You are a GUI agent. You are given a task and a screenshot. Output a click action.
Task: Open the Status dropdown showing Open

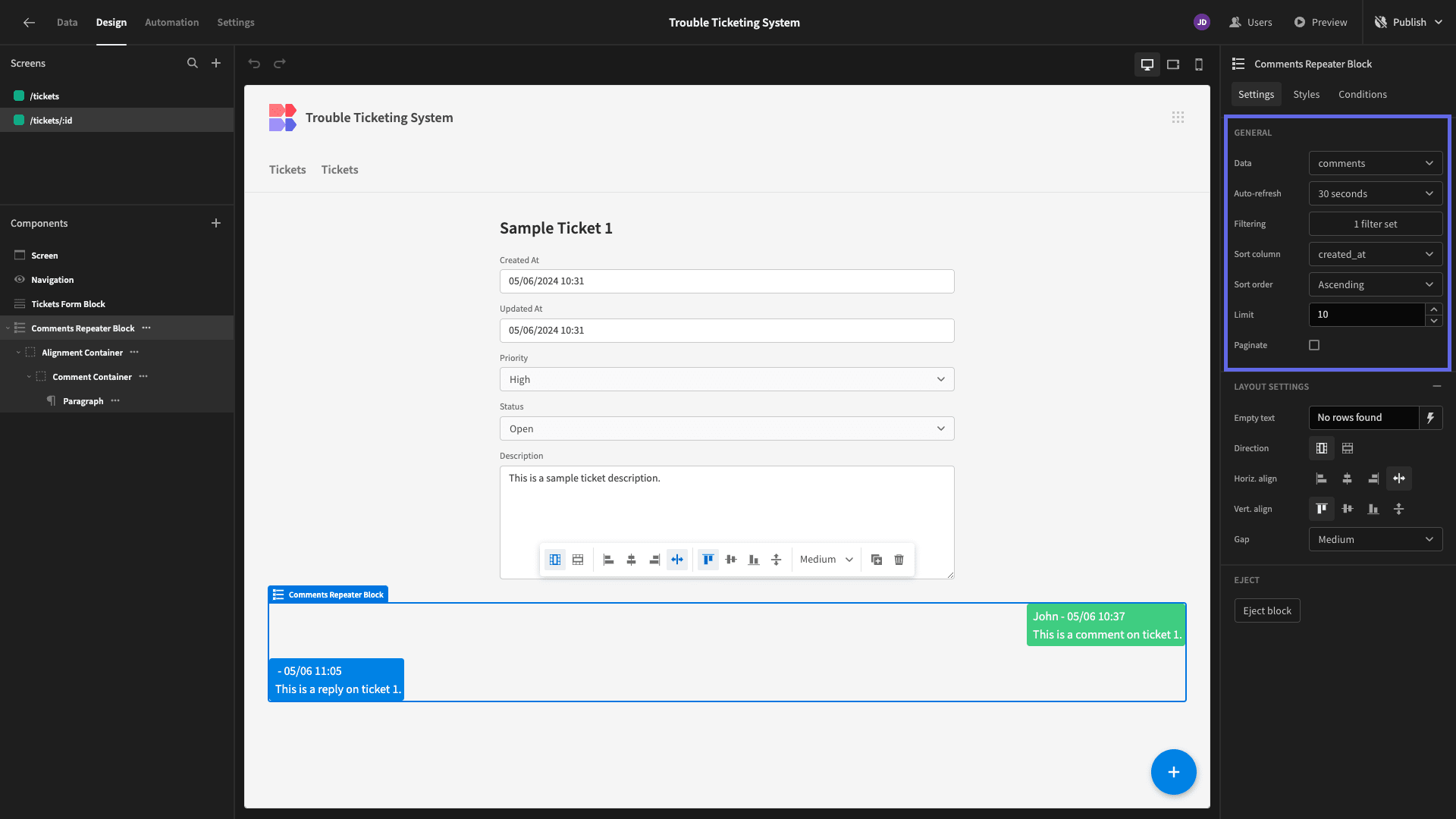(726, 428)
